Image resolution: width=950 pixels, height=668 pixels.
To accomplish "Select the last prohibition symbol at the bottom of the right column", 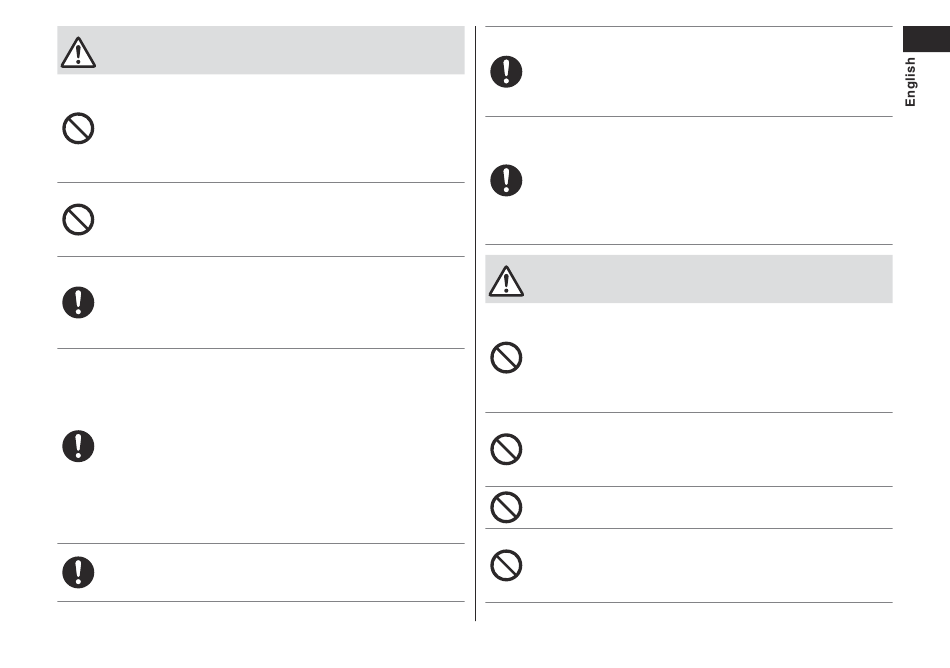I will coord(506,565).
